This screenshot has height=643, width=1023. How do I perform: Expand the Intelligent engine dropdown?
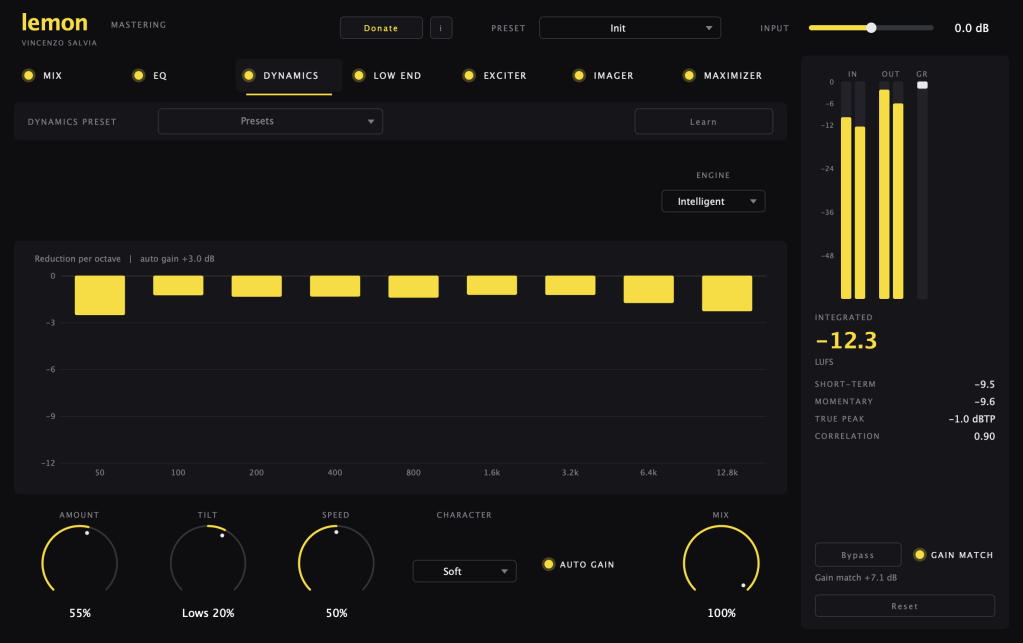pos(713,201)
